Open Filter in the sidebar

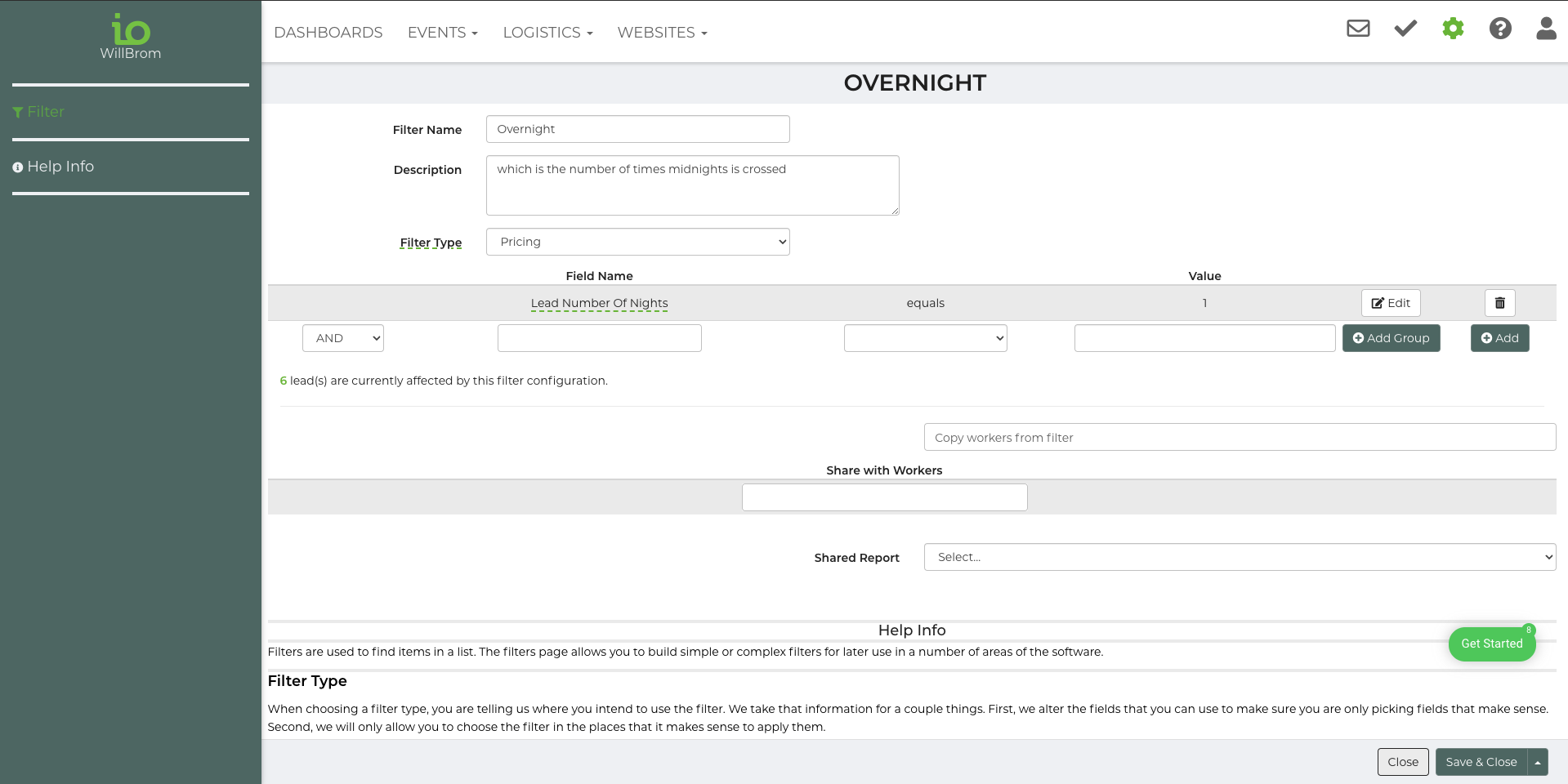(x=45, y=112)
